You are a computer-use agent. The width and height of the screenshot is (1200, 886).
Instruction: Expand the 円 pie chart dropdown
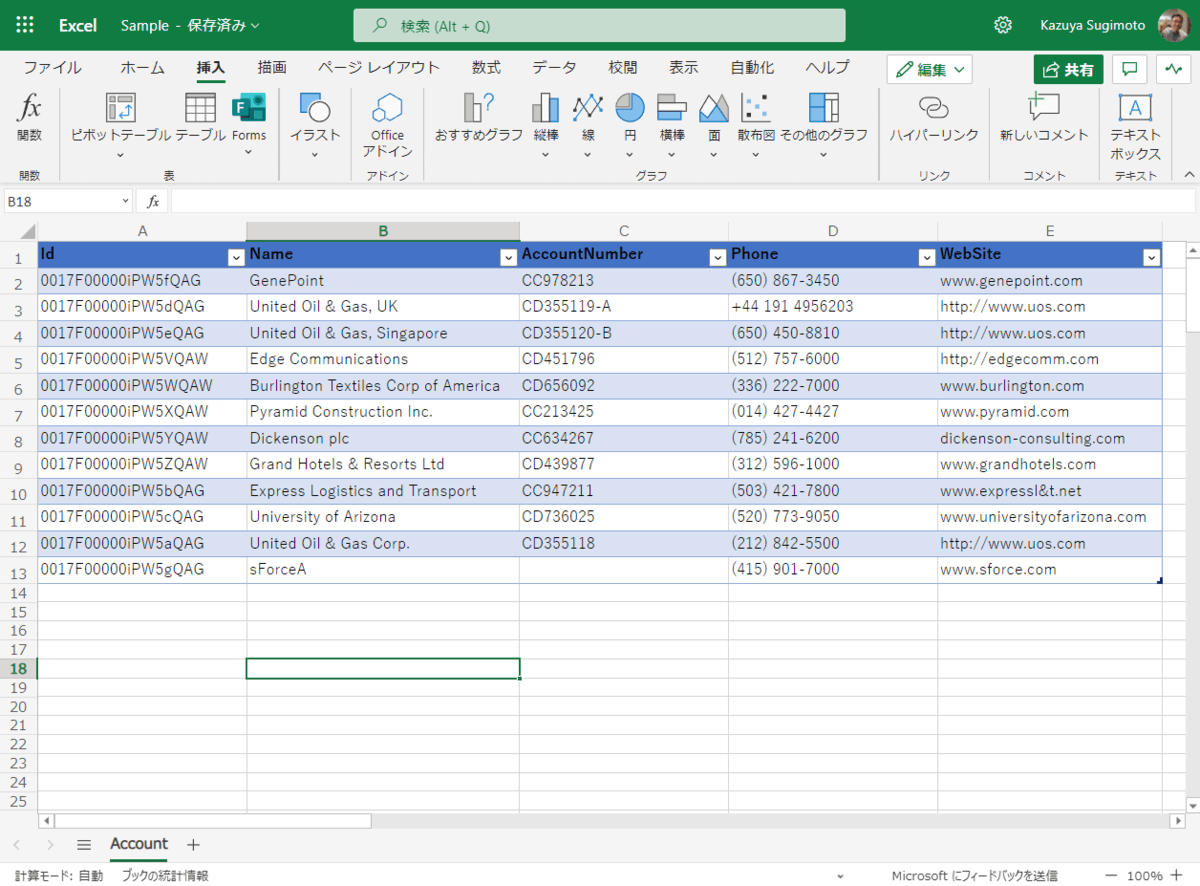630,153
